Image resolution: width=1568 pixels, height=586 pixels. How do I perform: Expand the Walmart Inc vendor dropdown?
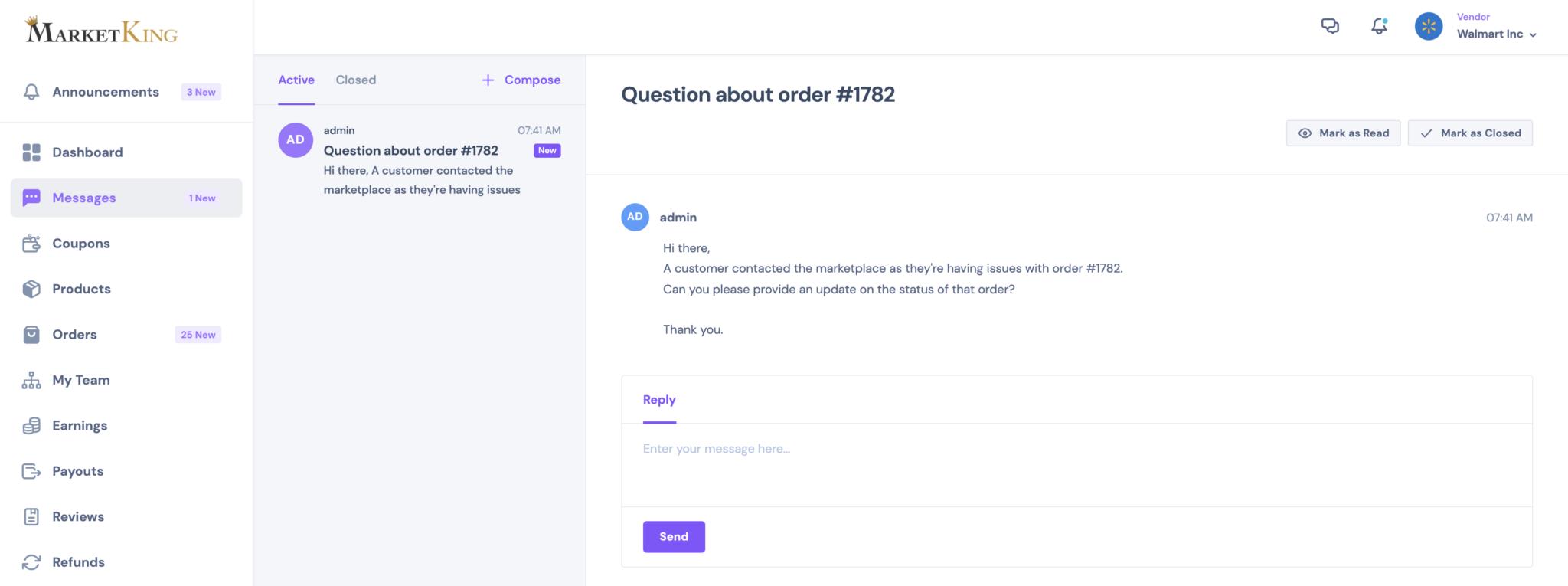pos(1496,34)
